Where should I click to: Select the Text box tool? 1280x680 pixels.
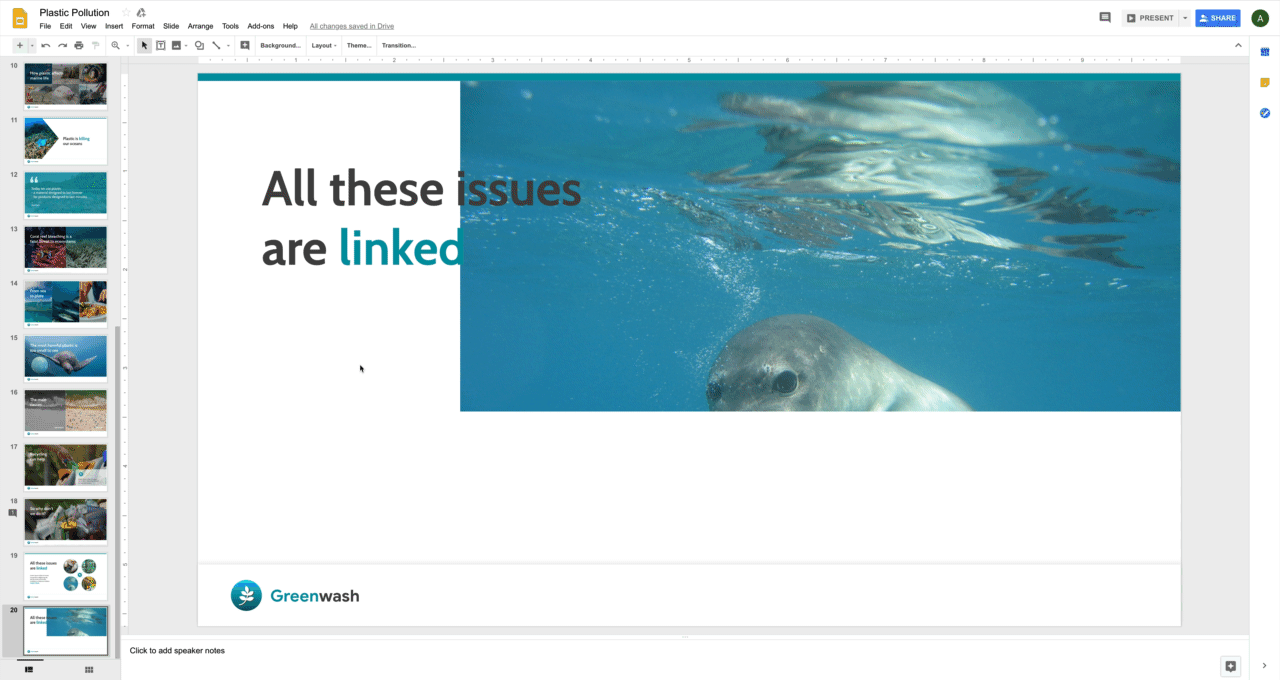coord(160,45)
